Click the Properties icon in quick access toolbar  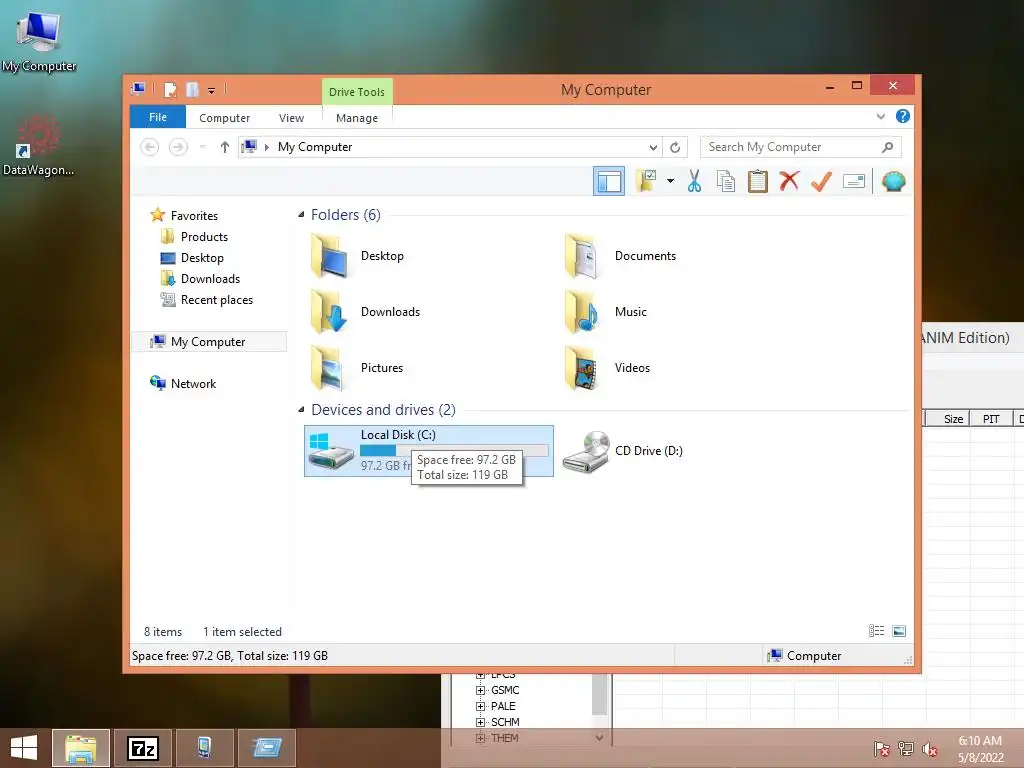(x=170, y=89)
